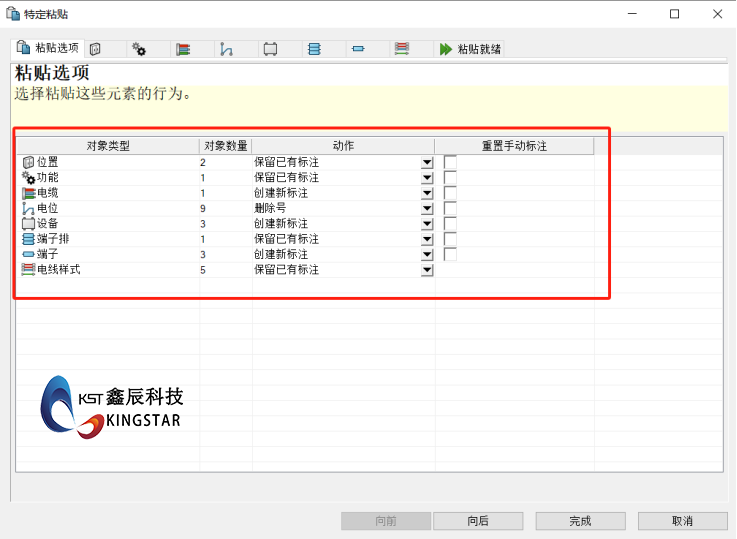The width and height of the screenshot is (737, 539).
Task: Open the 位置 (location) icon tab
Action: 95,49
